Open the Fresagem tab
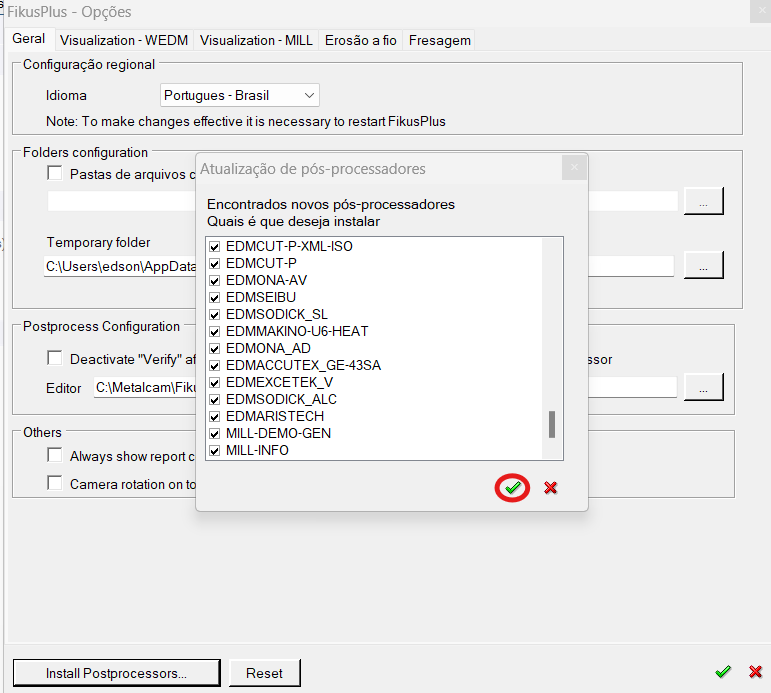The height and width of the screenshot is (693, 771). point(439,40)
